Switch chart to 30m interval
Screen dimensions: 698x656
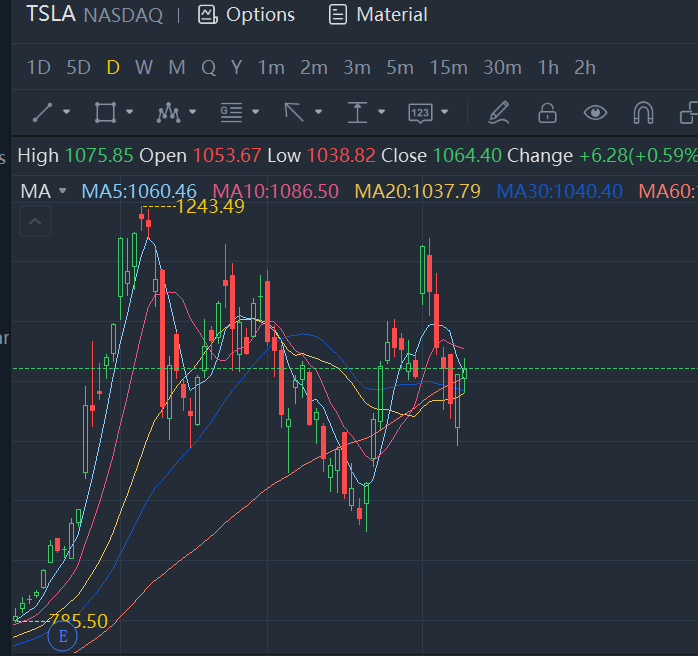click(x=502, y=68)
